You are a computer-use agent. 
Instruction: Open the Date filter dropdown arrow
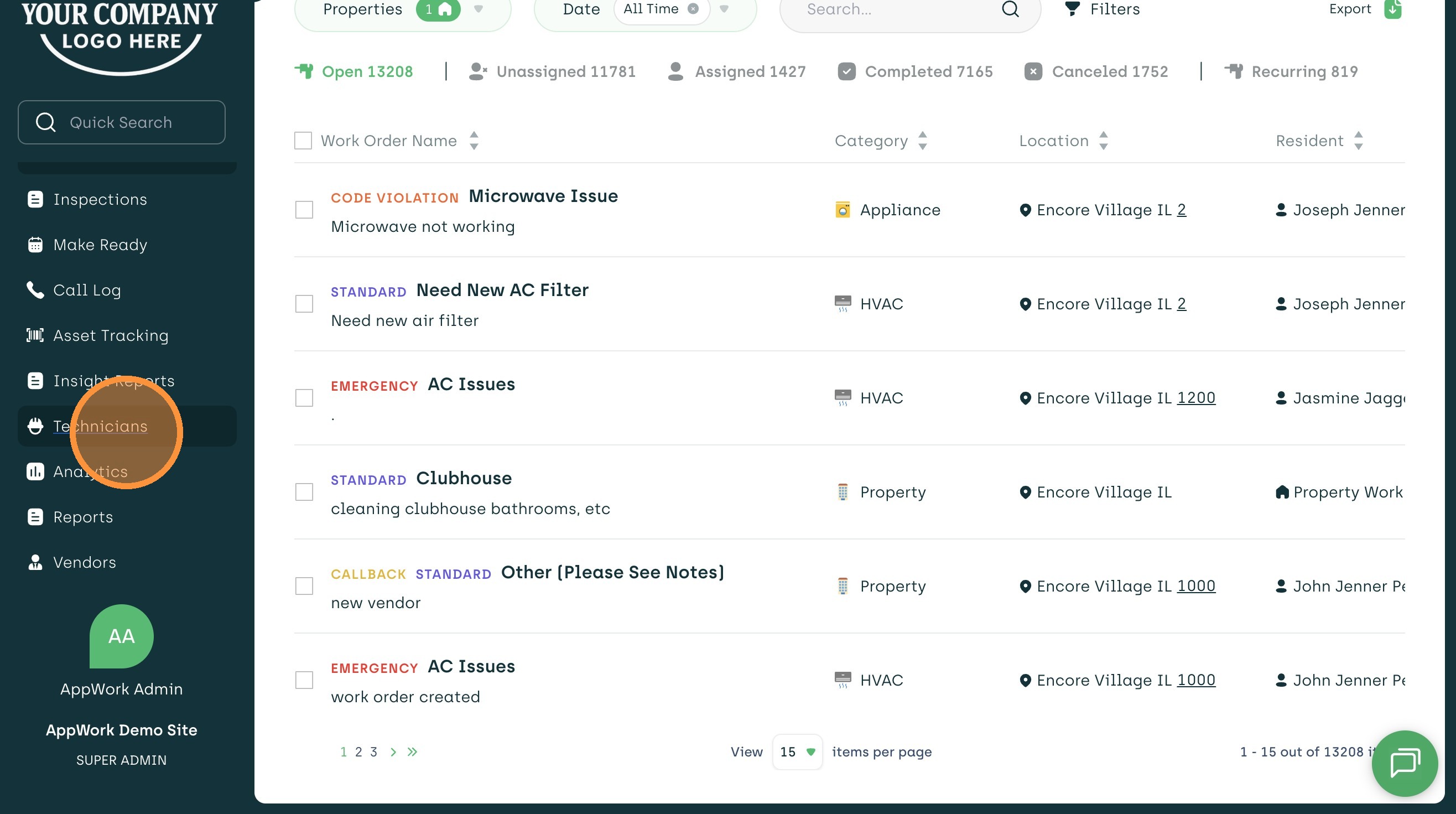(x=724, y=9)
